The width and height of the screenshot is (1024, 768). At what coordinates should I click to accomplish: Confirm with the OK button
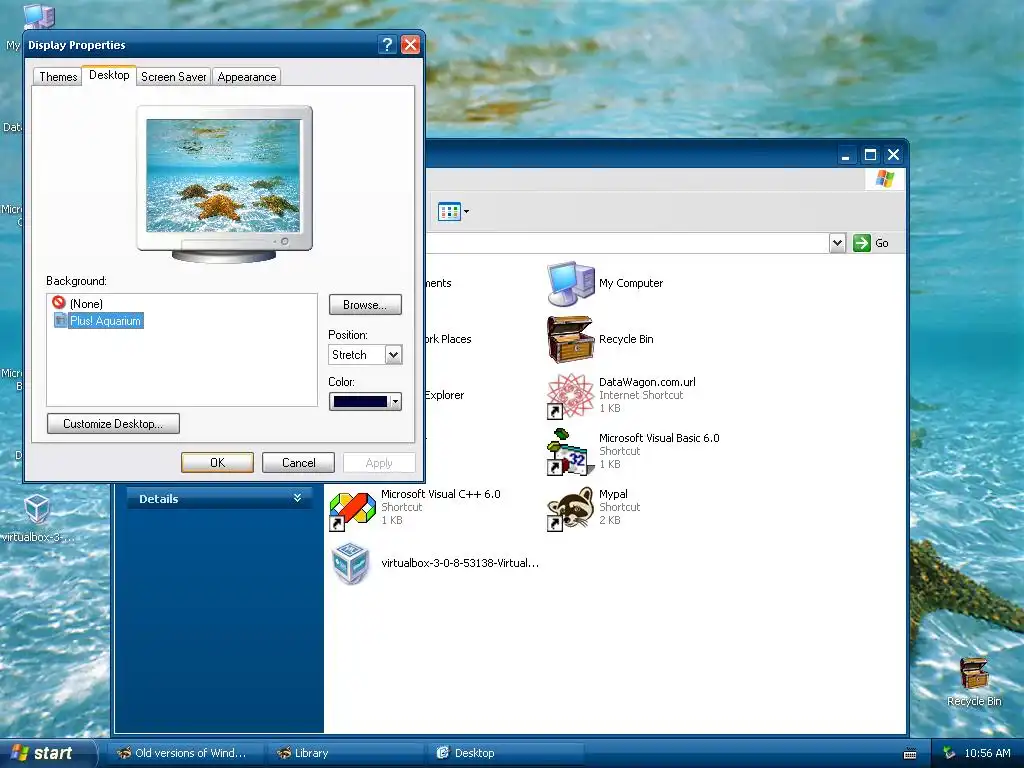point(217,462)
